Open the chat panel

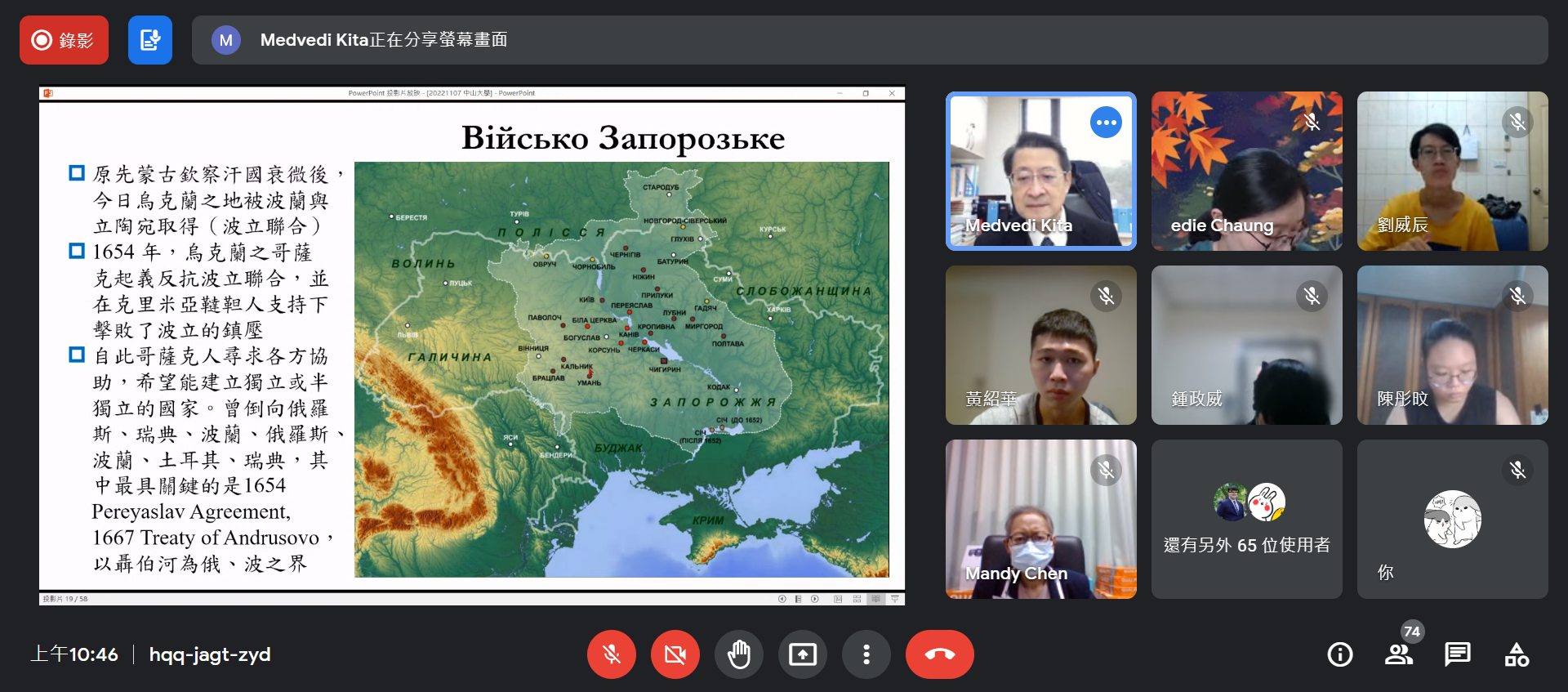pyautogui.click(x=1458, y=654)
